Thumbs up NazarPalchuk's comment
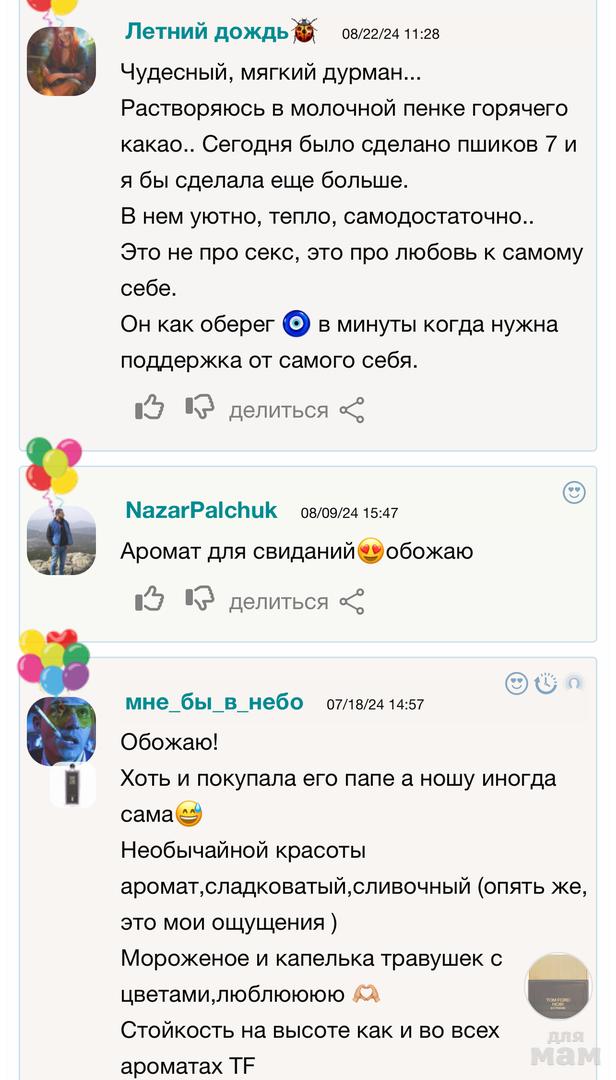The image size is (616, 1080). 149,599
